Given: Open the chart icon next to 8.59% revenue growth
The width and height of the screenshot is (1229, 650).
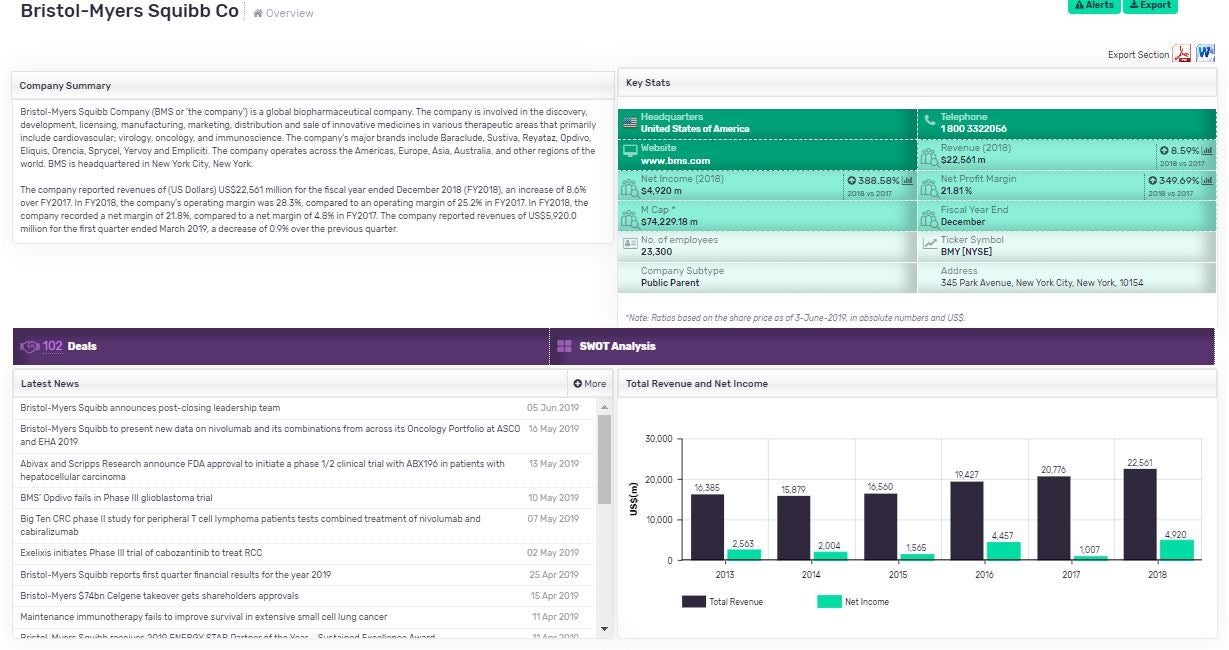Looking at the screenshot, I should pyautogui.click(x=1207, y=150).
